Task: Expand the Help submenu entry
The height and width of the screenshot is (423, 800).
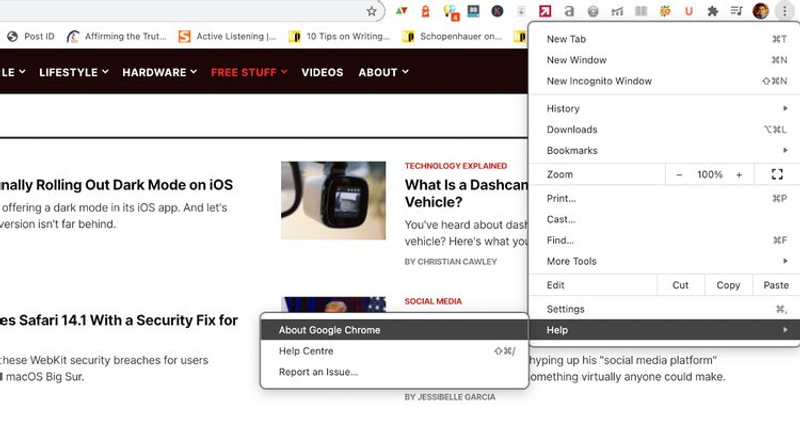Action: pyautogui.click(x=665, y=330)
